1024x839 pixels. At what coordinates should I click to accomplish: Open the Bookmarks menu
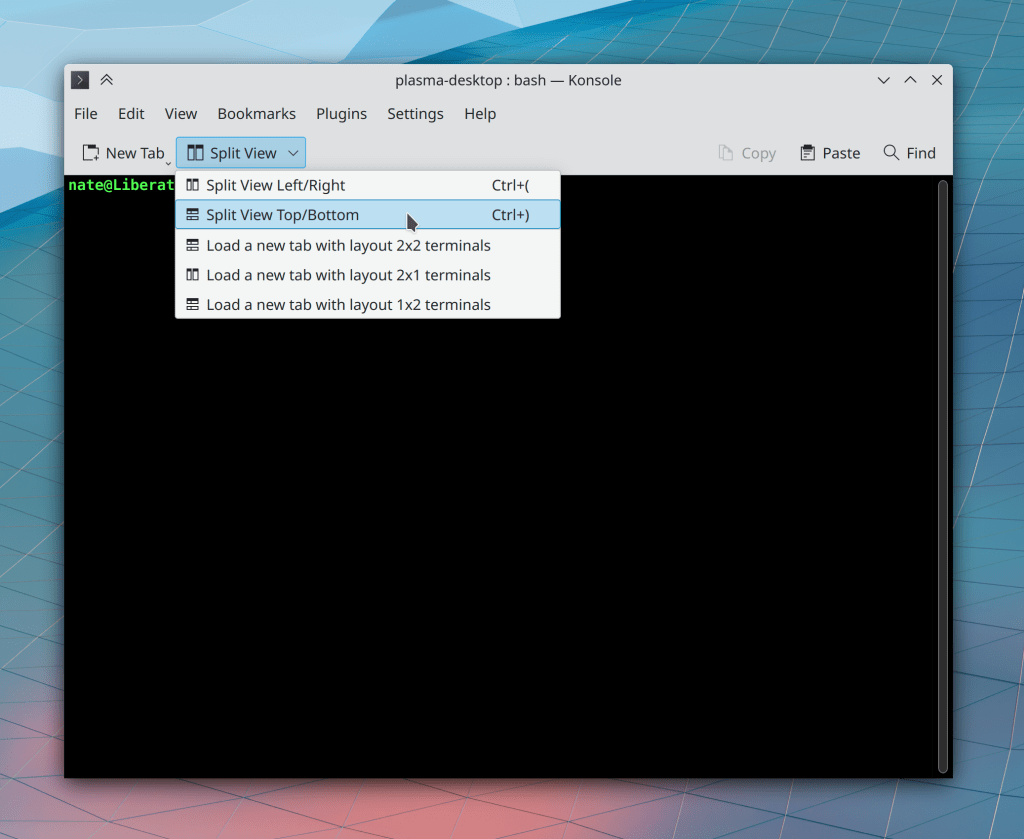[x=256, y=114]
